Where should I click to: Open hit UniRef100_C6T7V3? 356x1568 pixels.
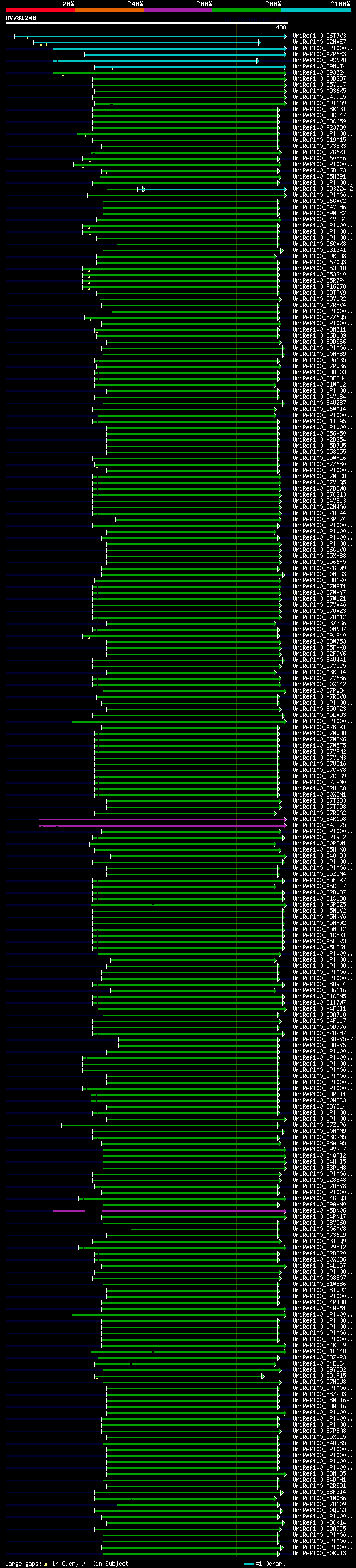pos(319,36)
